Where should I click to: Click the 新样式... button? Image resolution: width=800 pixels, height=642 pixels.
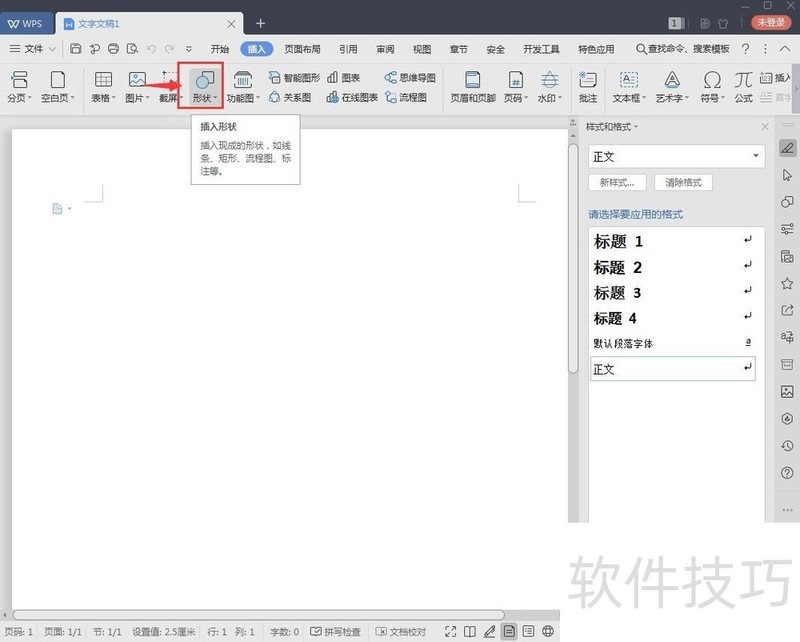(618, 183)
